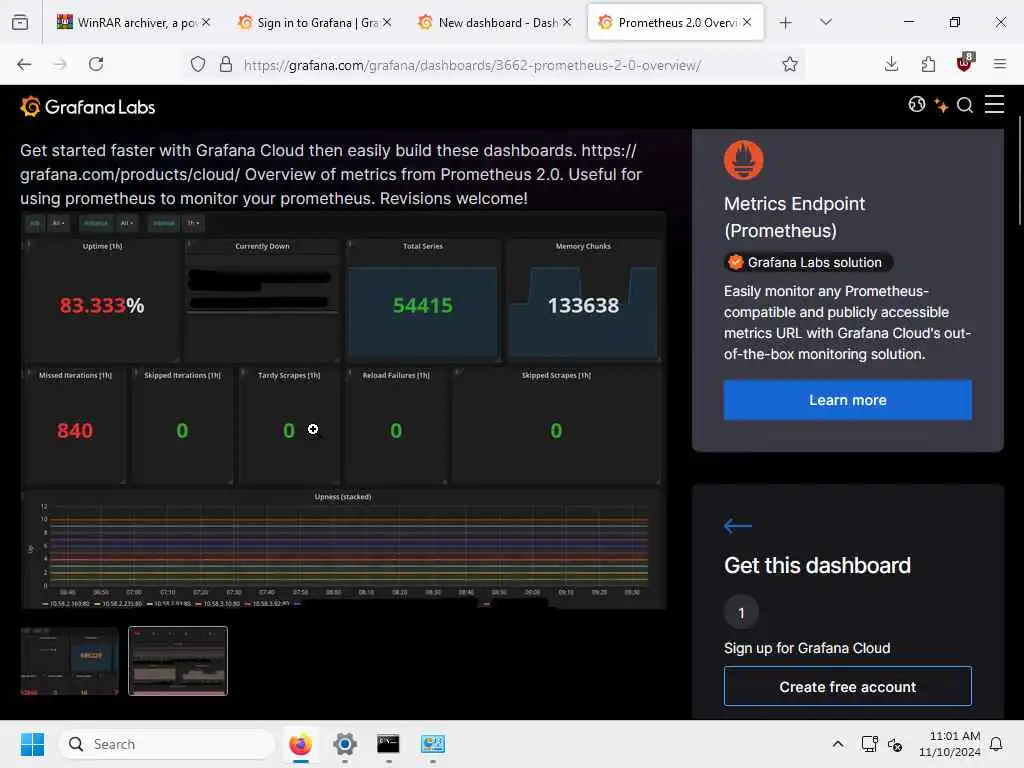Open the terminal taskbar app
The height and width of the screenshot is (768, 1024).
coord(388,744)
